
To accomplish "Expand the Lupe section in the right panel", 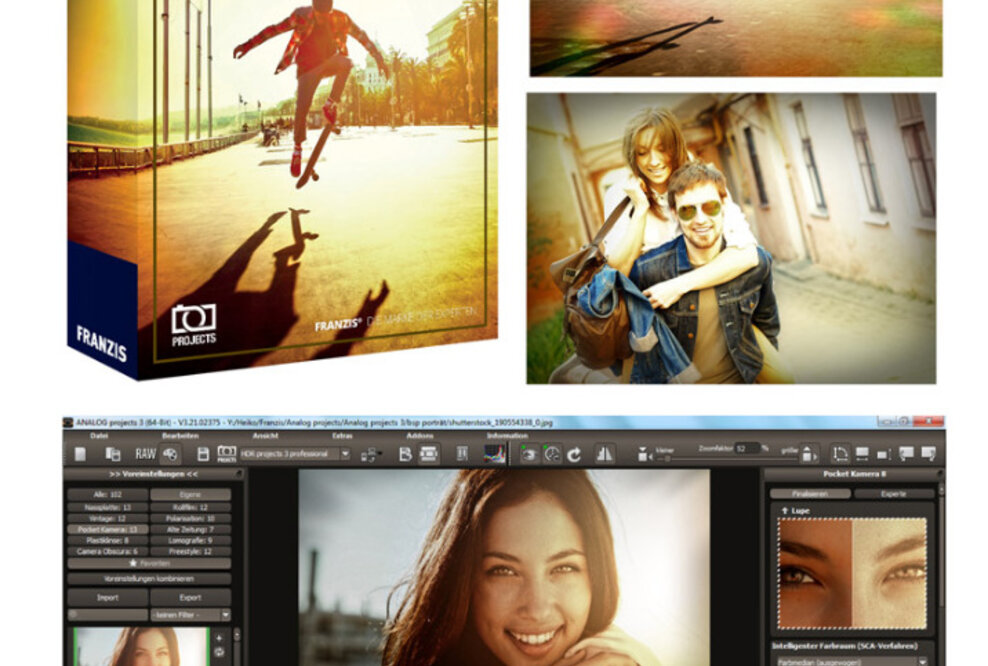I will coord(795,510).
